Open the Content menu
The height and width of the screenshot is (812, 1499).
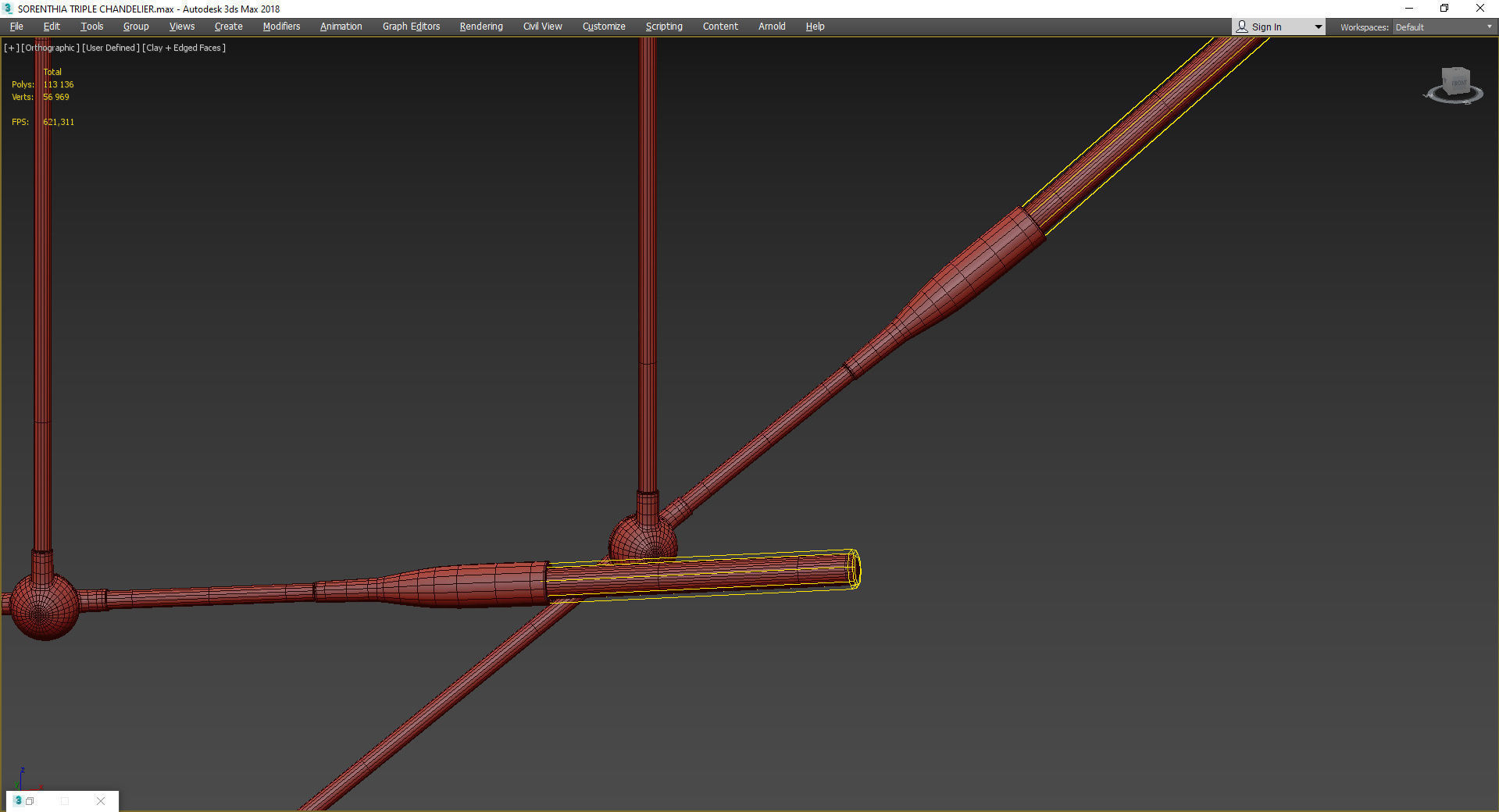(720, 27)
